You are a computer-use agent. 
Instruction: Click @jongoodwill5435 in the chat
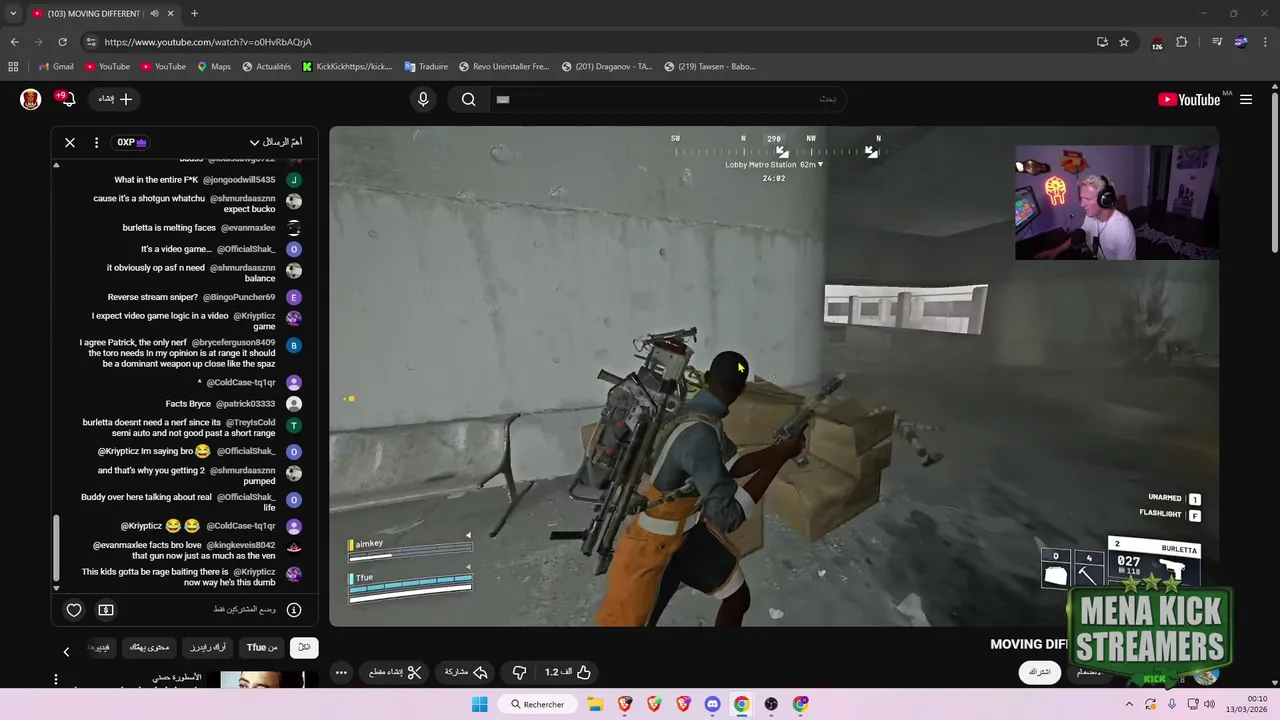point(239,180)
